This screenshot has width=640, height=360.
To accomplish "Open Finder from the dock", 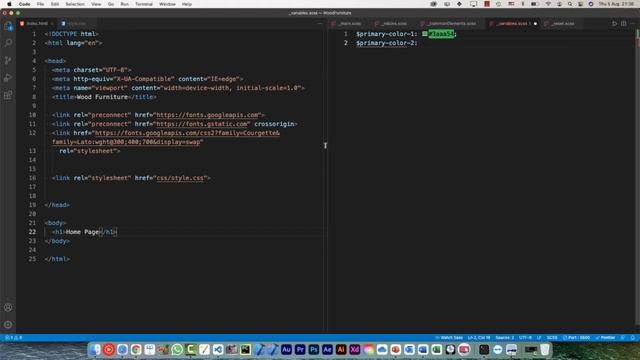I will click(95, 349).
